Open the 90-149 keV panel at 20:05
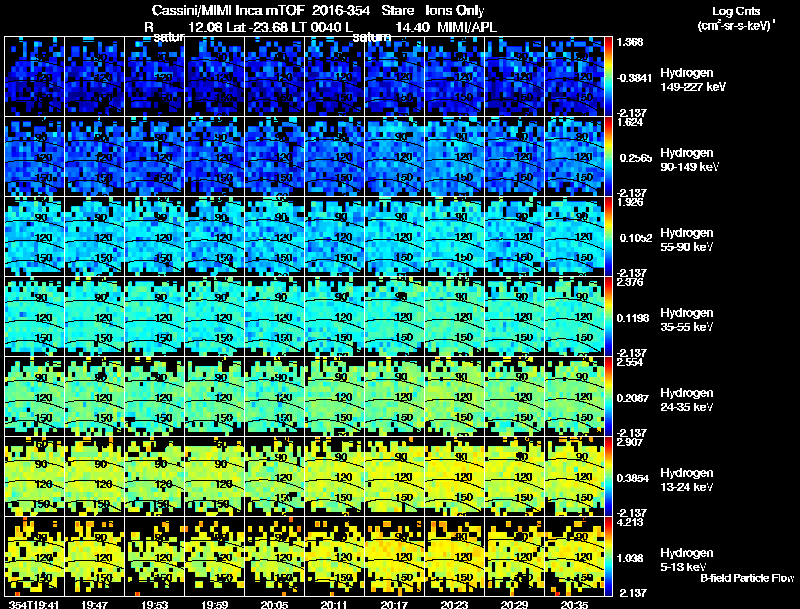The width and height of the screenshot is (800, 609). [x=274, y=157]
